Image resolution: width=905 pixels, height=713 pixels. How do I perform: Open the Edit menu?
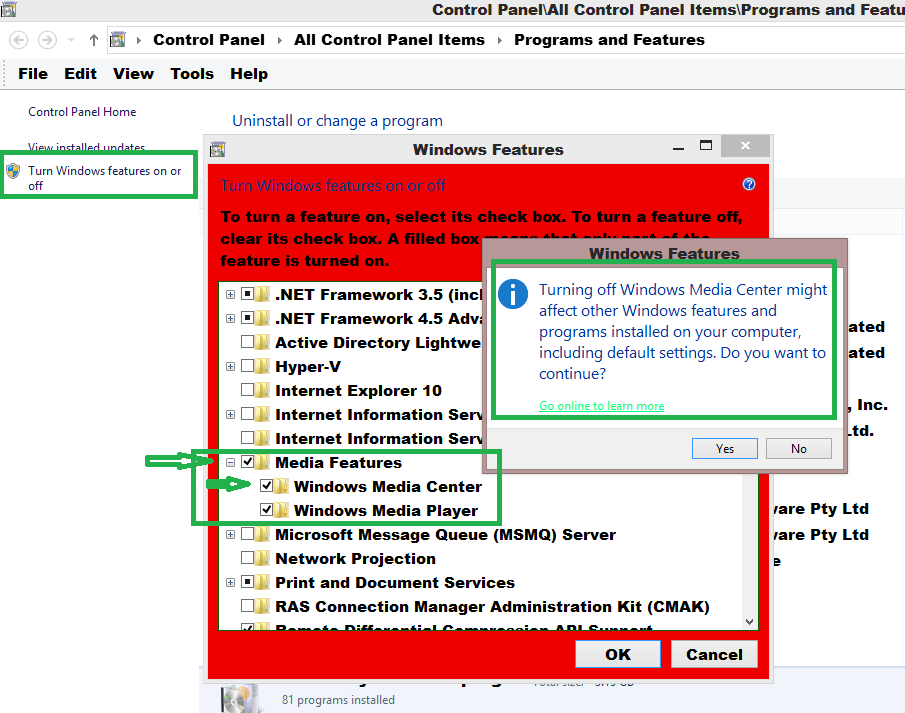pyautogui.click(x=80, y=74)
